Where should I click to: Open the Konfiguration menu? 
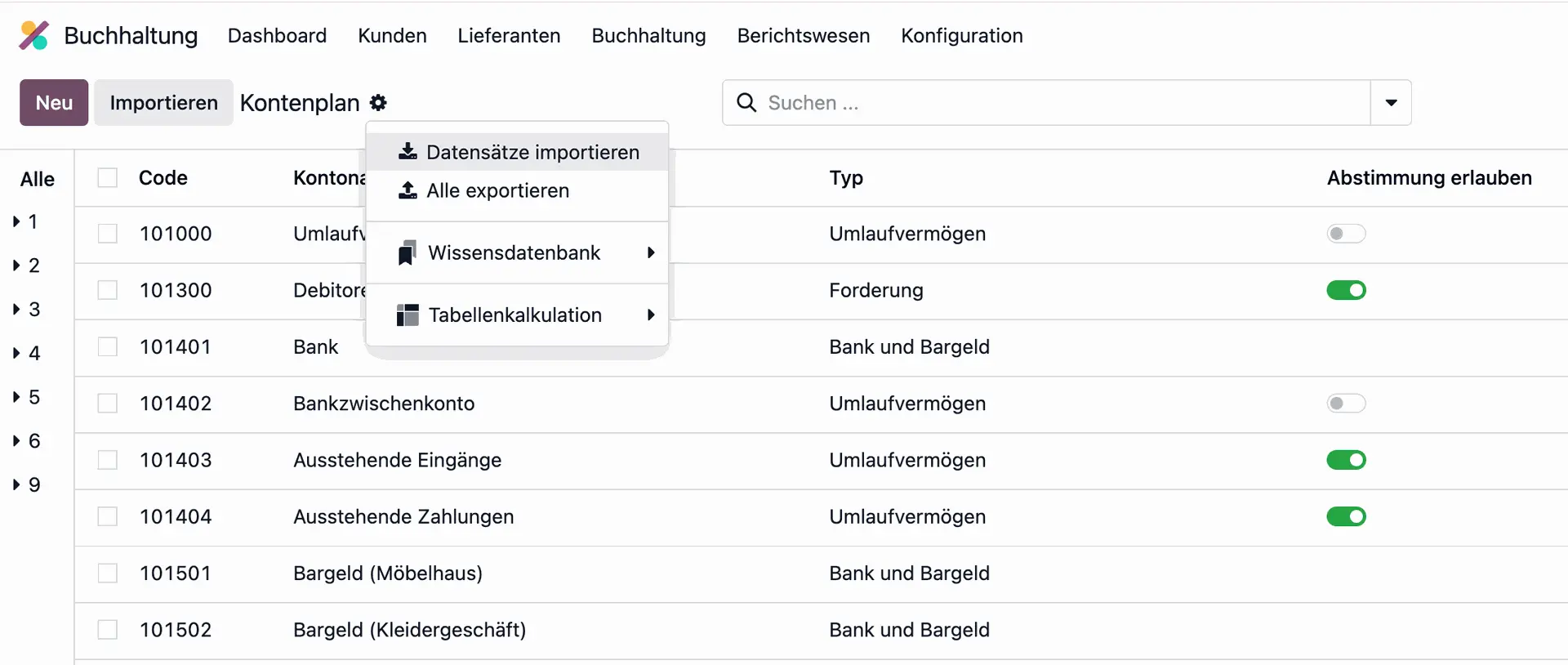click(962, 35)
